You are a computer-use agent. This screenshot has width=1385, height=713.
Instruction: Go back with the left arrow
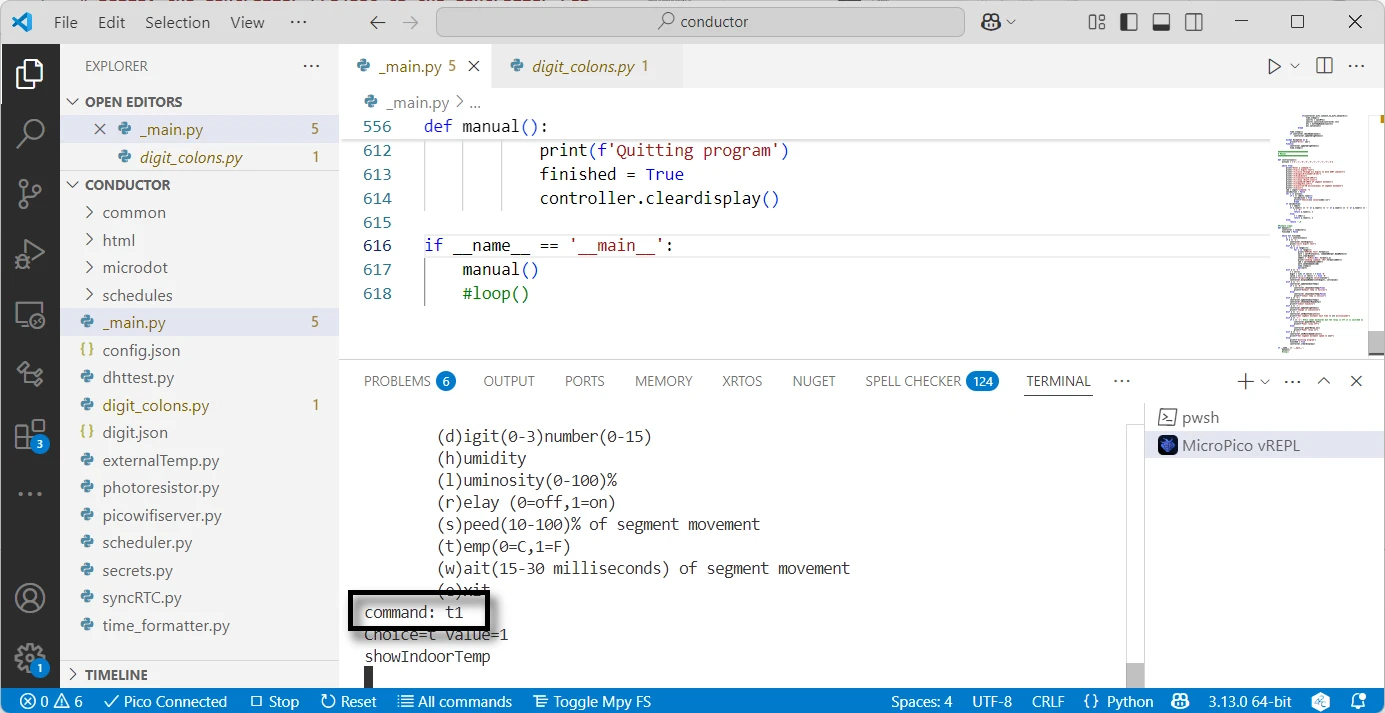pos(377,22)
